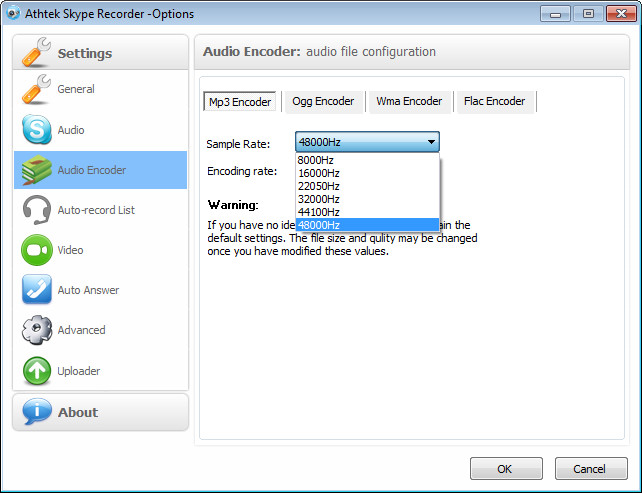Switch to the Flac Encoder tab
This screenshot has width=642, height=493.
(494, 101)
